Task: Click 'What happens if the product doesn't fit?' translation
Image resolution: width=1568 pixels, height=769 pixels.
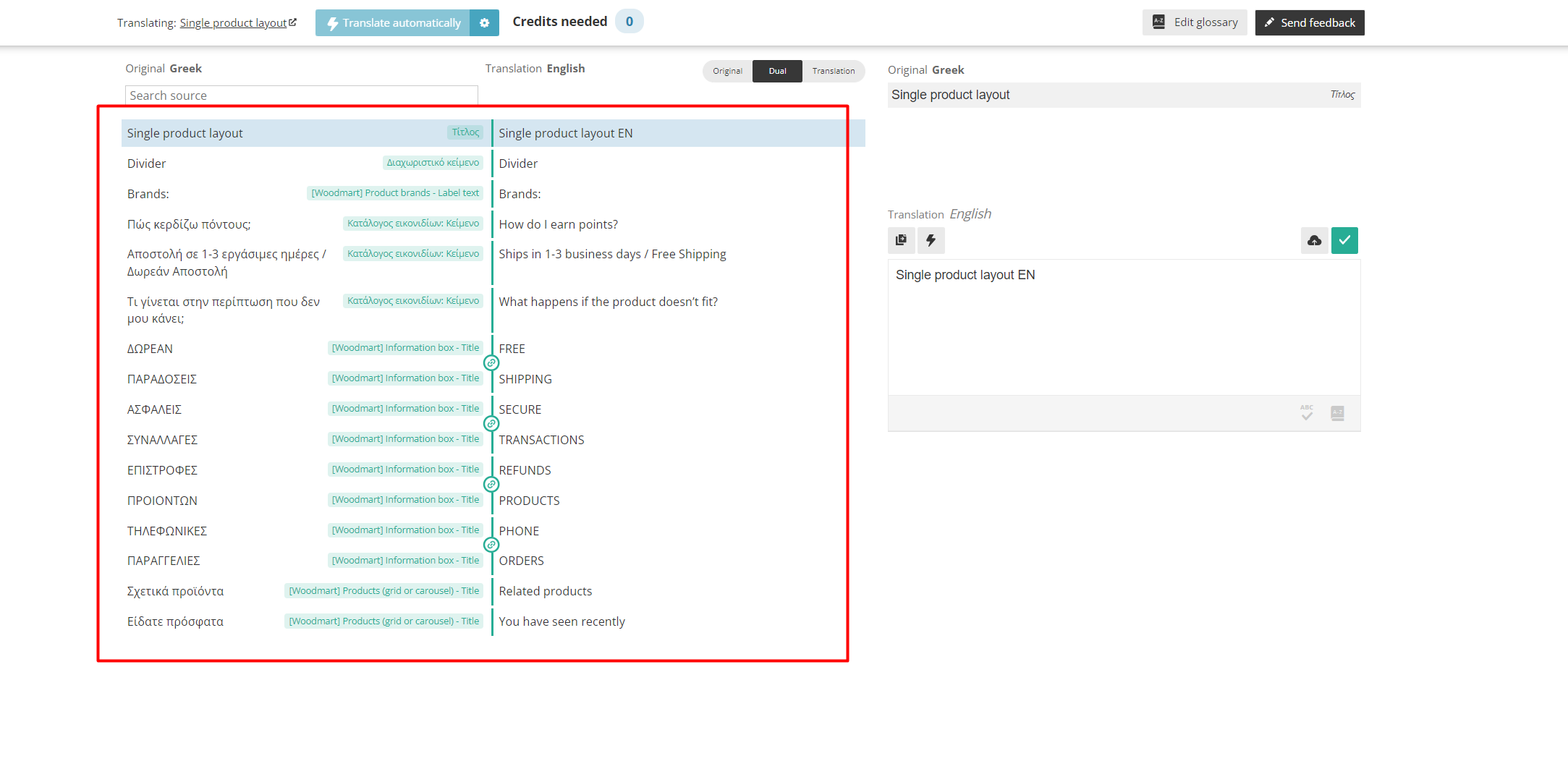Action: [609, 302]
